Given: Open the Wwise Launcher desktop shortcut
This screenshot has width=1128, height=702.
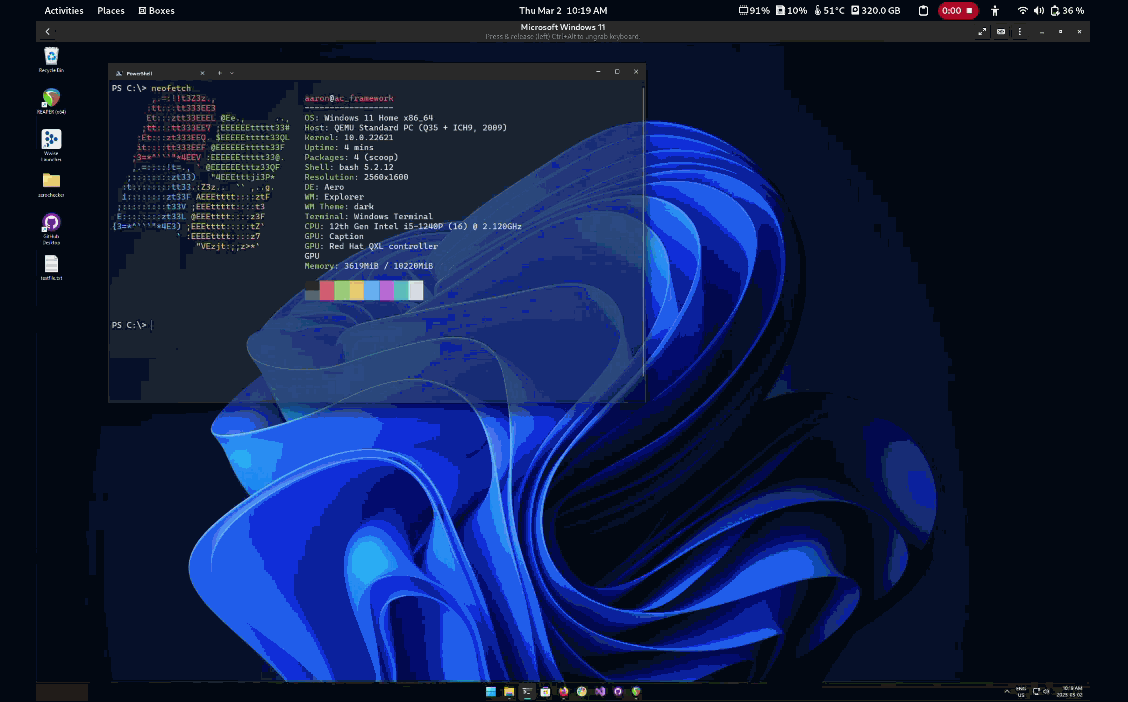Looking at the screenshot, I should [x=51, y=145].
